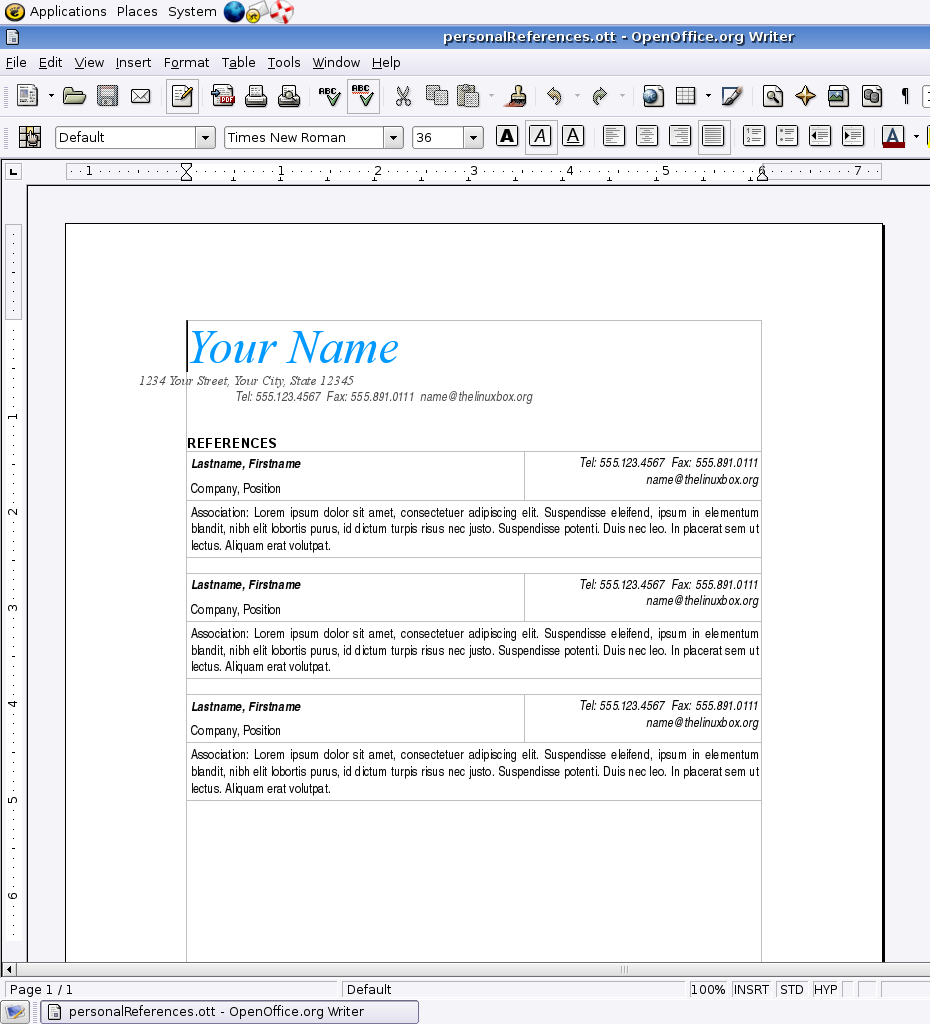930x1024 pixels.
Task: Cut selection with scissors icon
Action: 403,96
